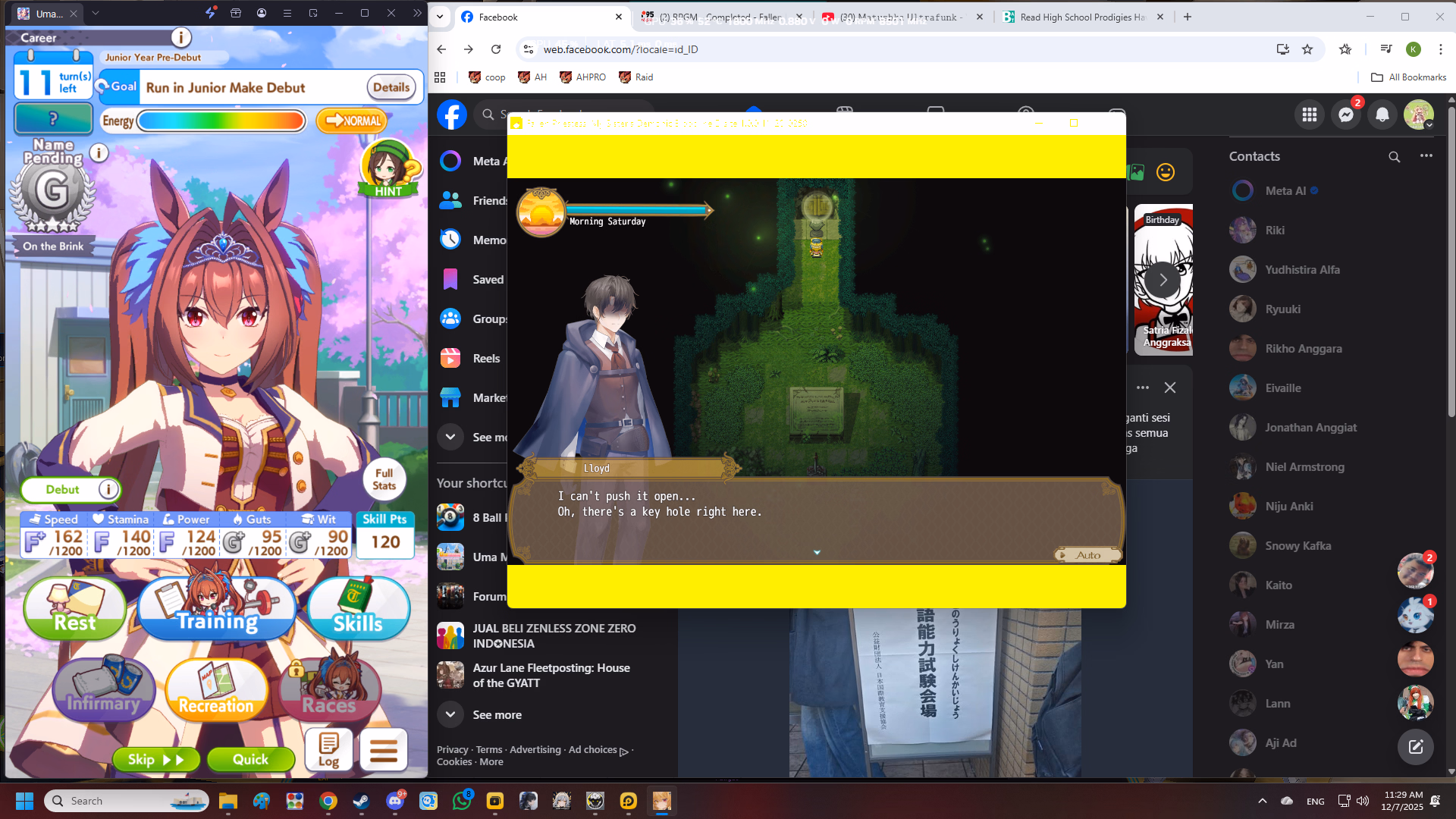Open Chrome tab search dropdown
The height and width of the screenshot is (819, 1456).
(x=440, y=17)
